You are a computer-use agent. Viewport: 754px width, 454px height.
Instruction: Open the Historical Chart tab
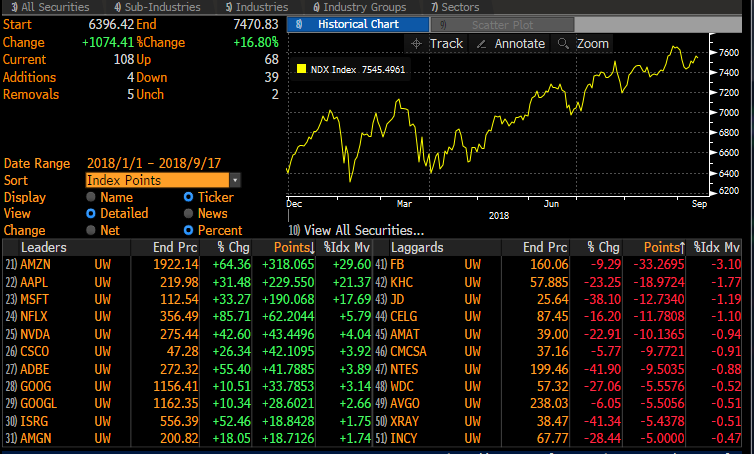358,25
